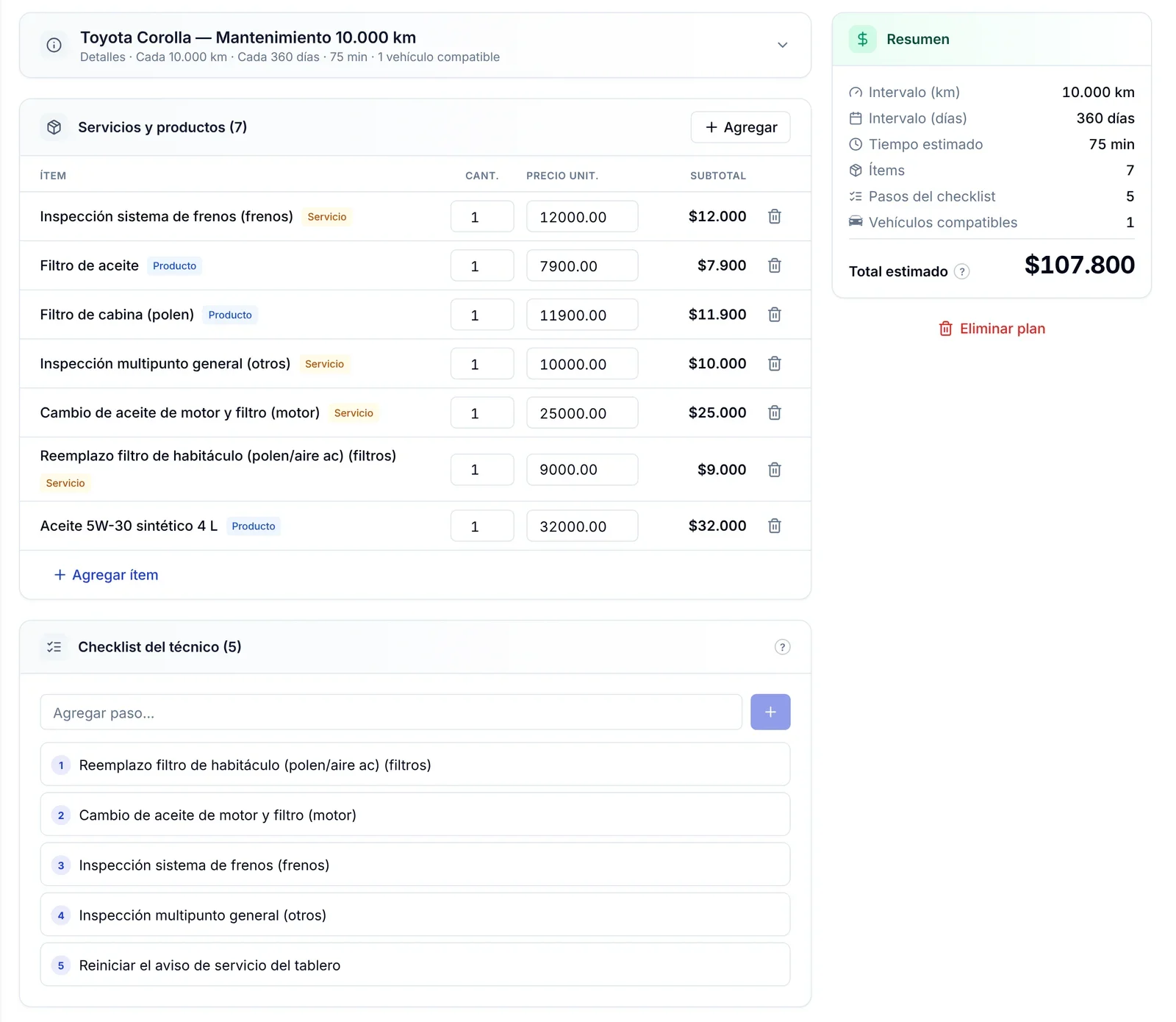Edit unit price 11900.00 for Filtro de cabina

582,315
